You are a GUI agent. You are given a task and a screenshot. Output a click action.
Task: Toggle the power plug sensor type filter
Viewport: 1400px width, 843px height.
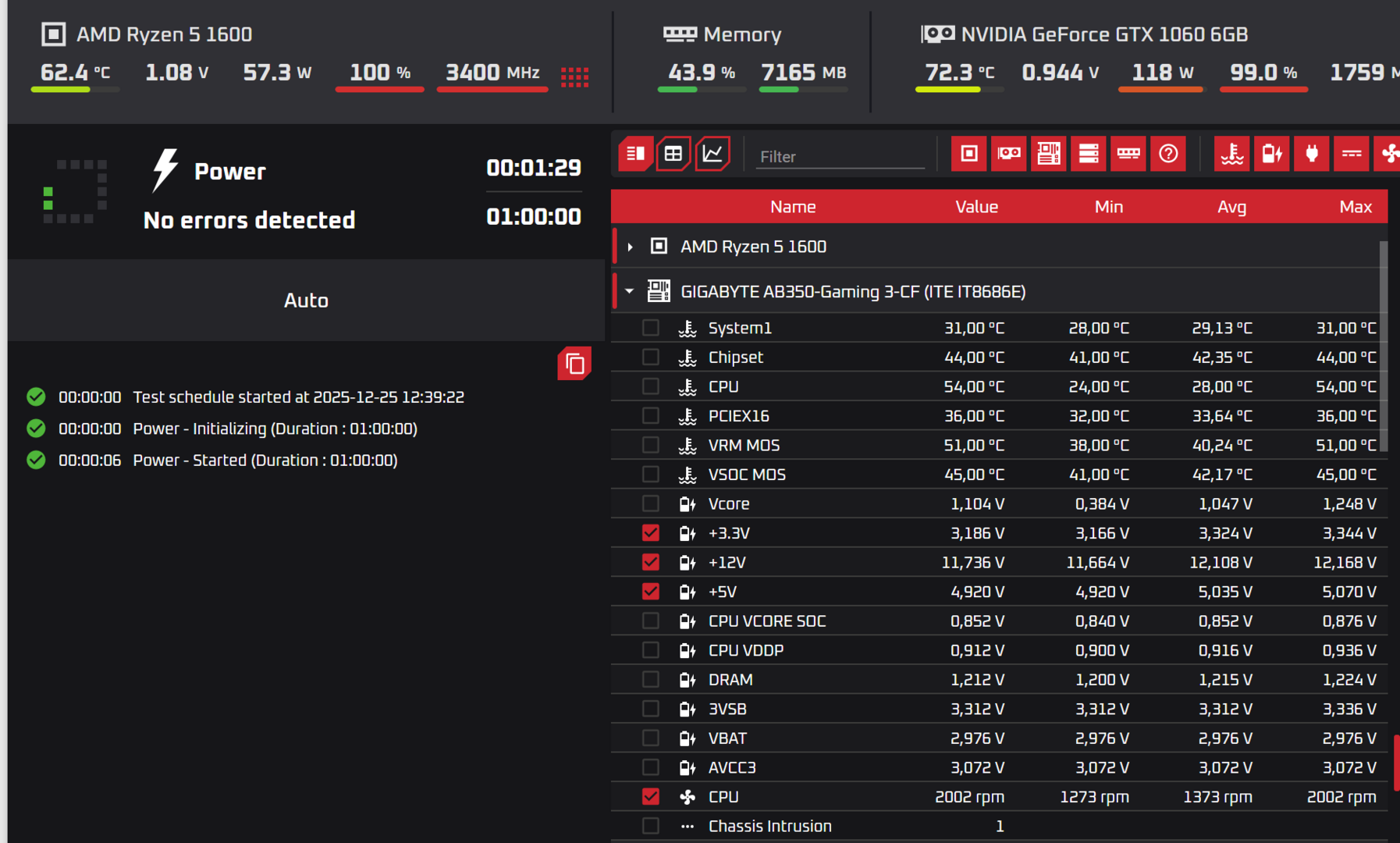point(1312,154)
